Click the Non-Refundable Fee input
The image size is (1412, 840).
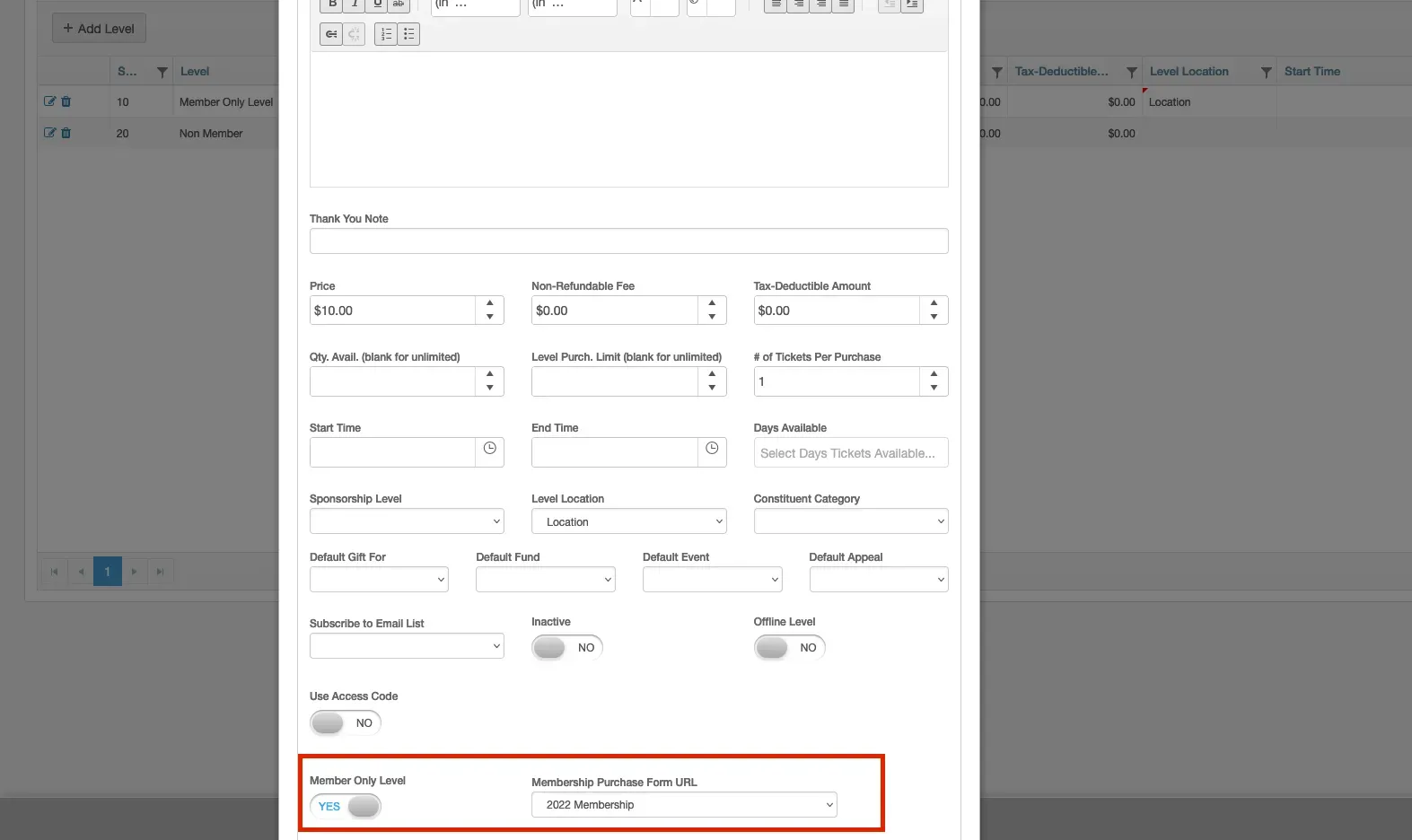click(614, 311)
